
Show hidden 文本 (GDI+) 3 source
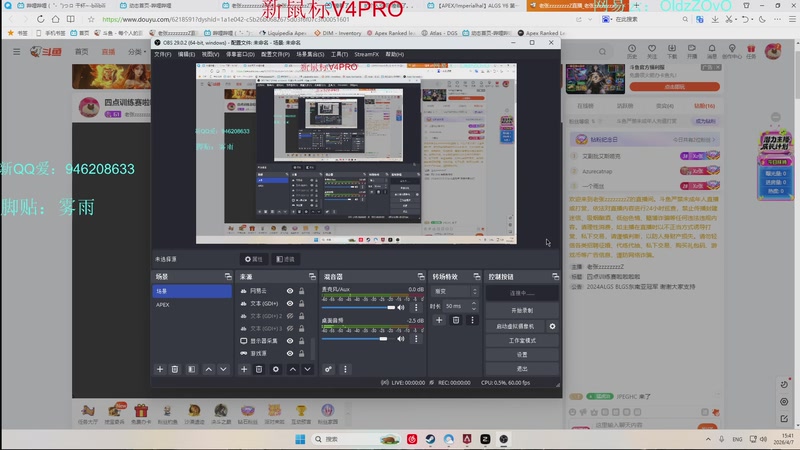[290, 329]
